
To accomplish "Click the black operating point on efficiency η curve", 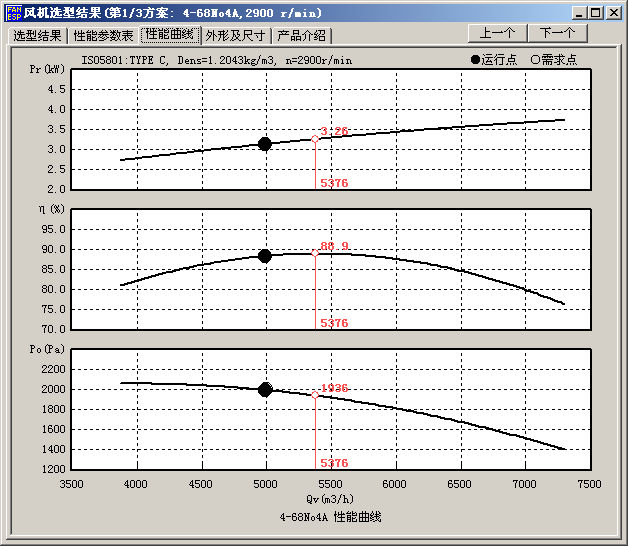I will coord(265,256).
